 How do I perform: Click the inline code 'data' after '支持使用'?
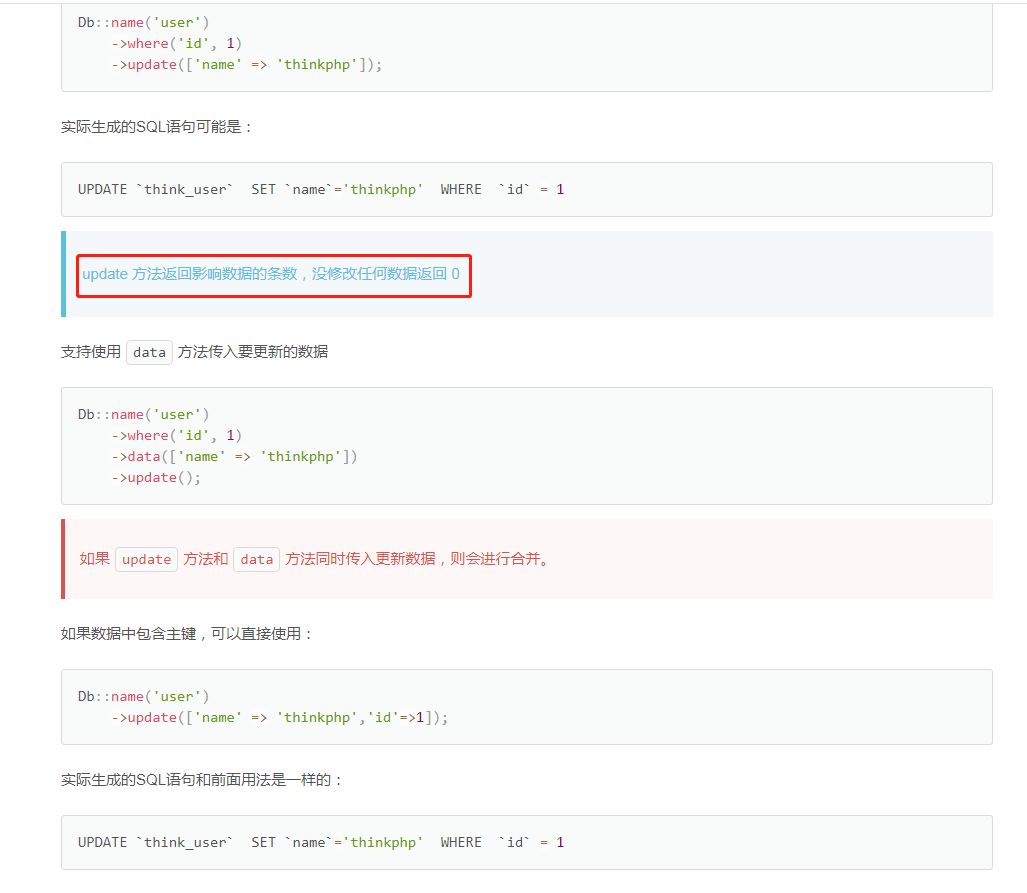[x=149, y=352]
